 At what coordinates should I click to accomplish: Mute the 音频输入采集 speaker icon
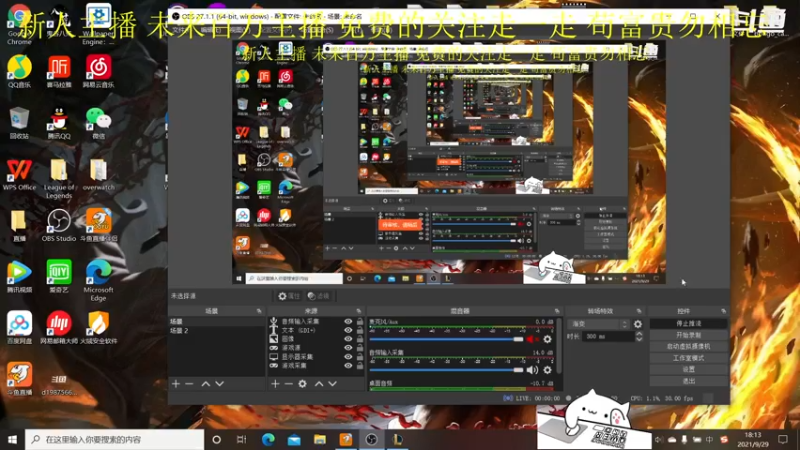(532, 370)
